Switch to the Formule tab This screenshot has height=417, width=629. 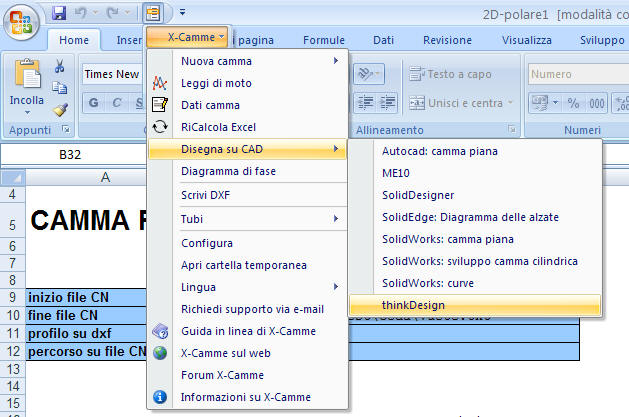coord(324,40)
